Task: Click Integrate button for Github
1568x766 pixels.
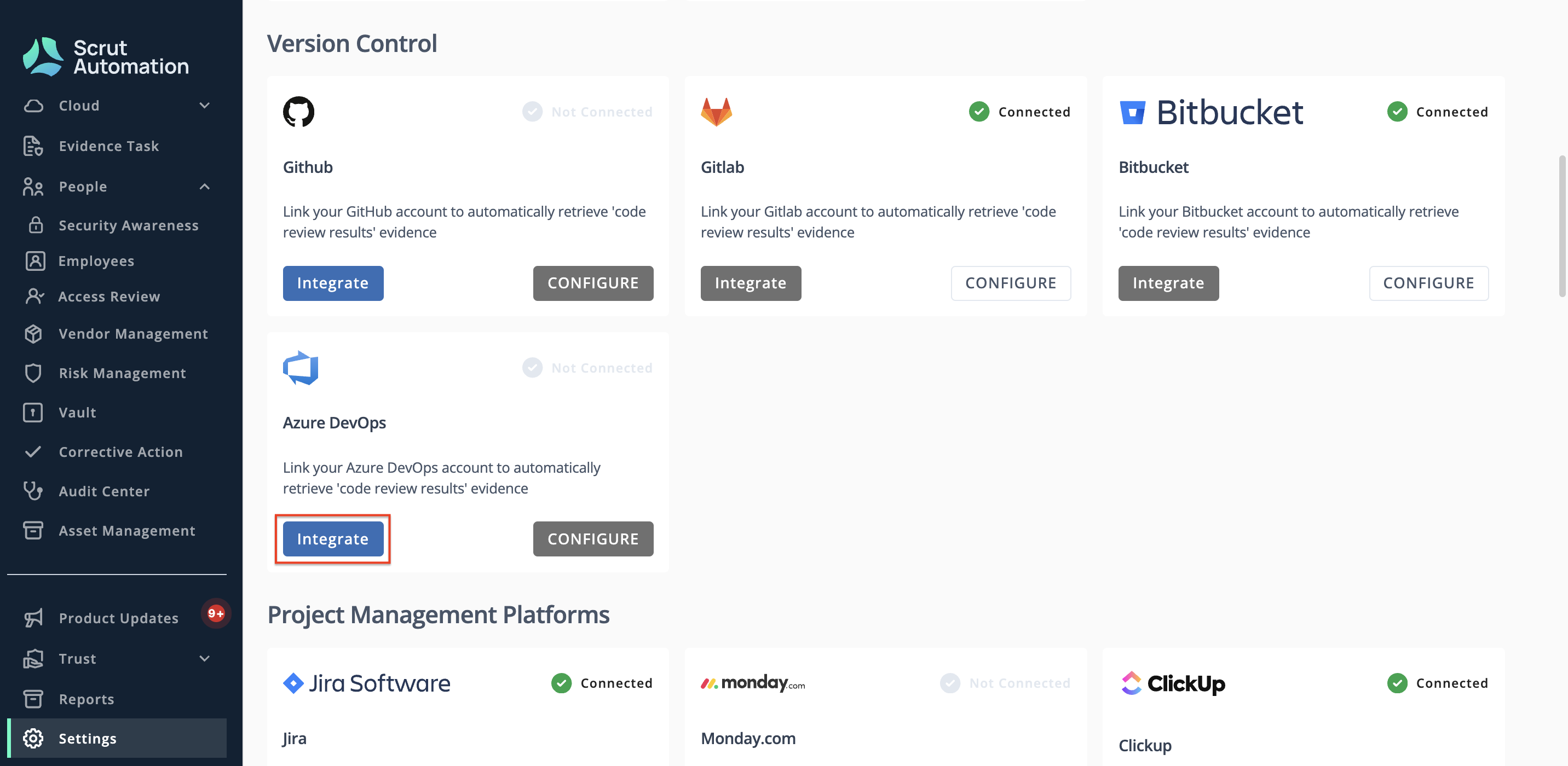Action: (333, 283)
